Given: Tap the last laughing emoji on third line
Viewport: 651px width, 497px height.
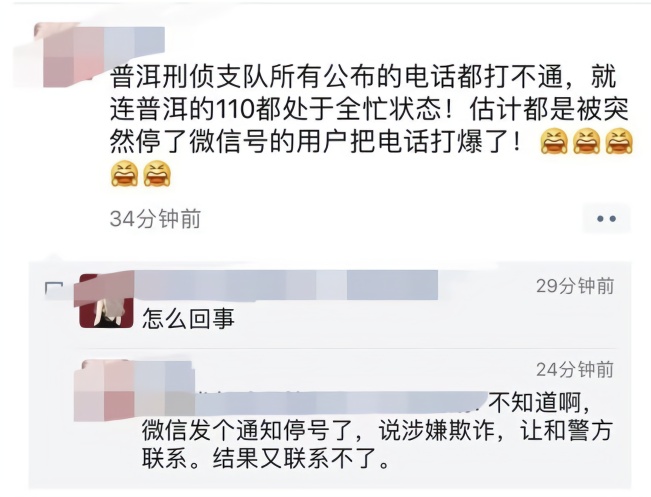Looking at the screenshot, I should coord(619,142).
